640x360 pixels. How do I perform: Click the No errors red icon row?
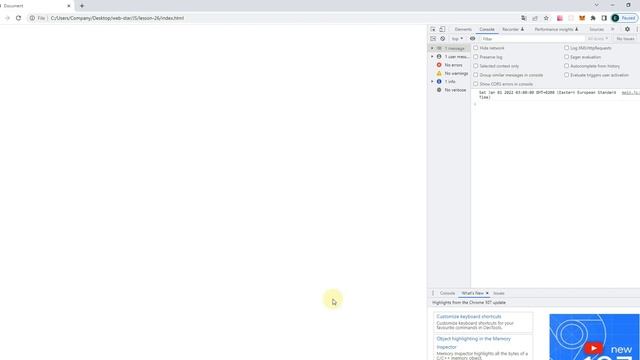[449, 65]
